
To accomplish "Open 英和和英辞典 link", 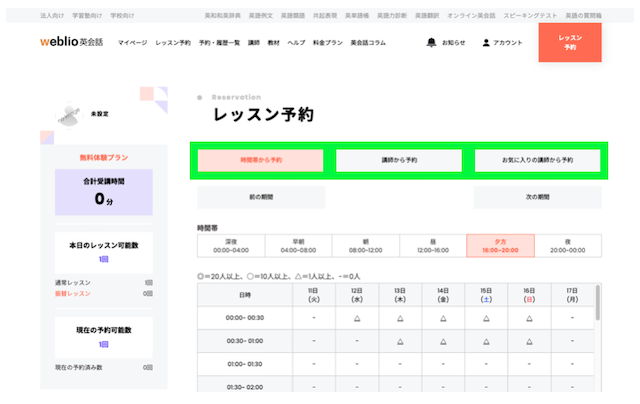I will point(222,16).
